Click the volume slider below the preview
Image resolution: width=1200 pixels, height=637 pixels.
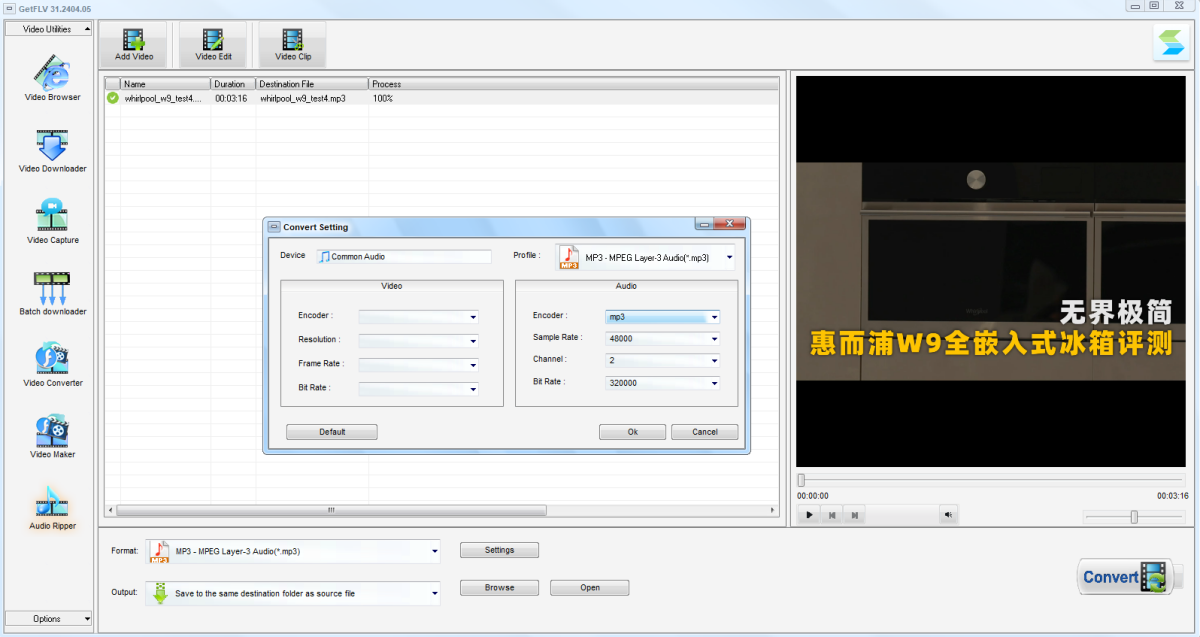[x=1134, y=516]
